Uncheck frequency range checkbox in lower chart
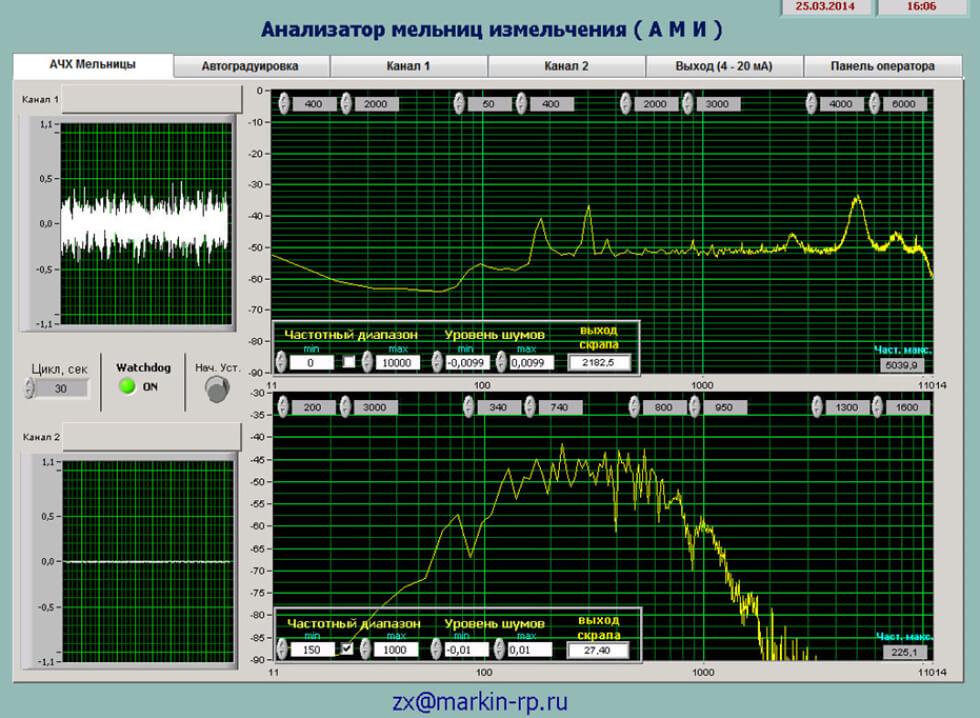This screenshot has width=980, height=718. pyautogui.click(x=347, y=649)
